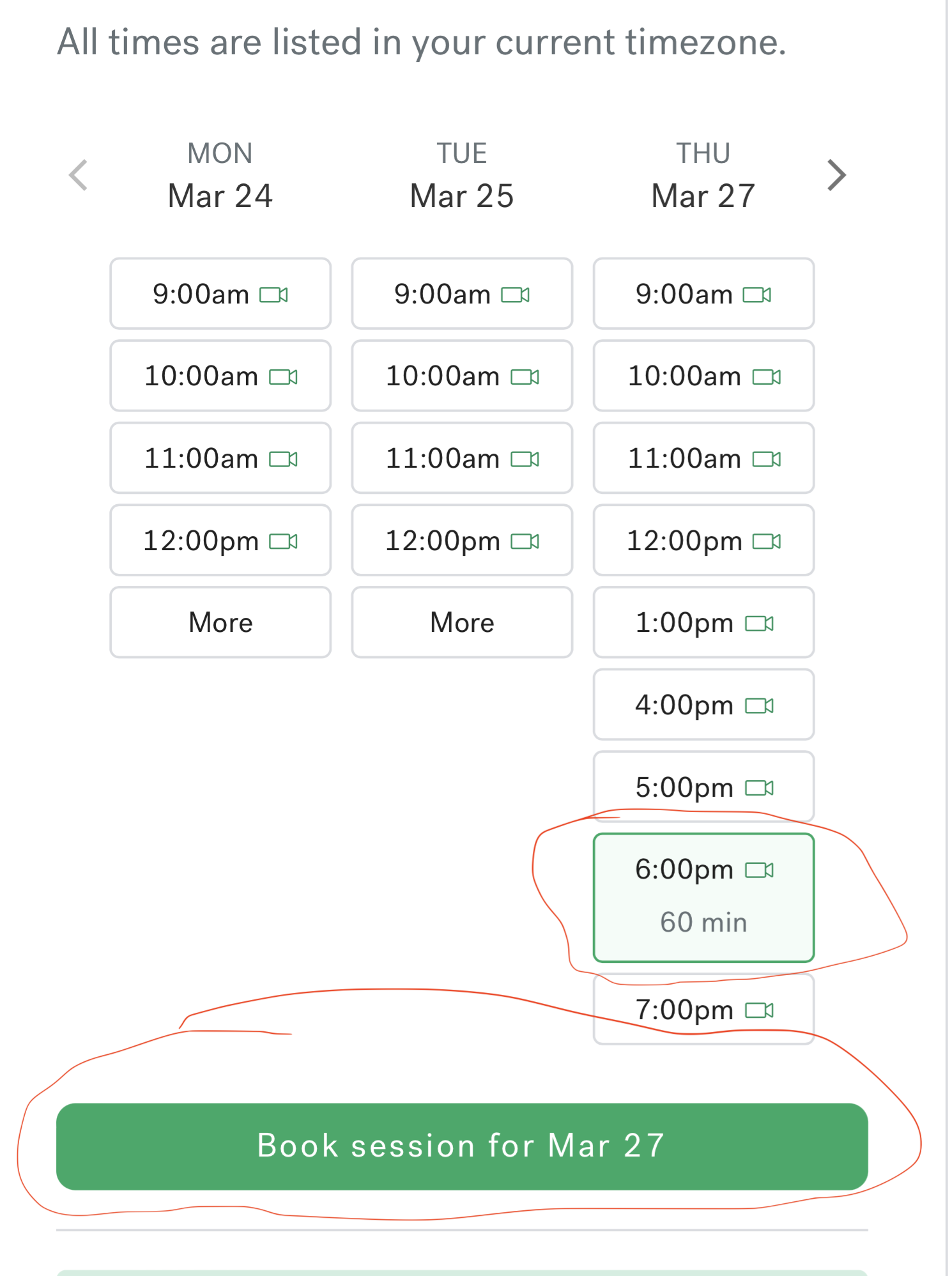Click the video icon on Monday 11:00am
Viewport: 952px width, 1276px height.
click(x=284, y=459)
